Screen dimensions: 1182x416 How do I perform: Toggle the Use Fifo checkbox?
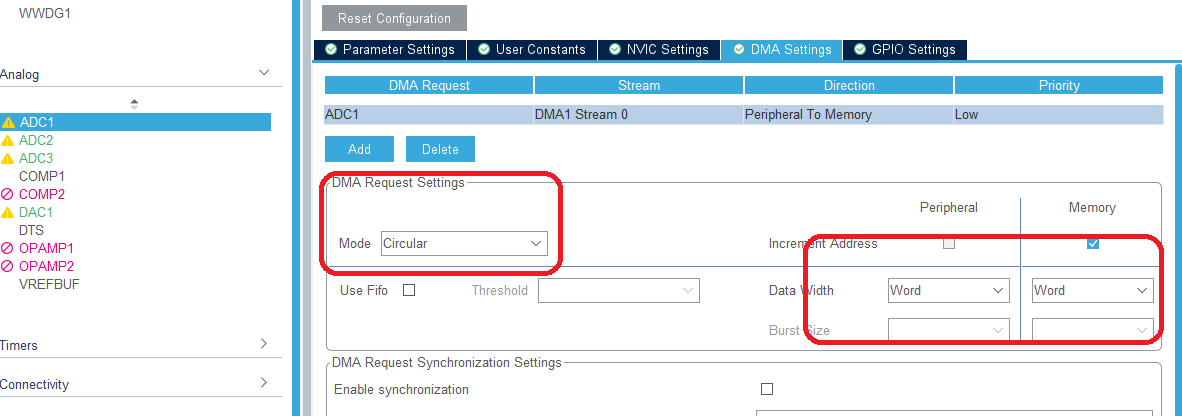(409, 290)
